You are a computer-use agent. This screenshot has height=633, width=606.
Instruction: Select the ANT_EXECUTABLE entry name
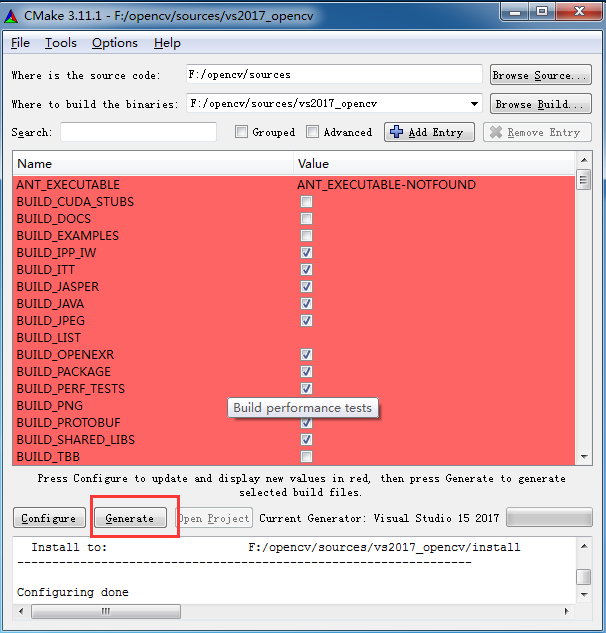click(x=68, y=184)
